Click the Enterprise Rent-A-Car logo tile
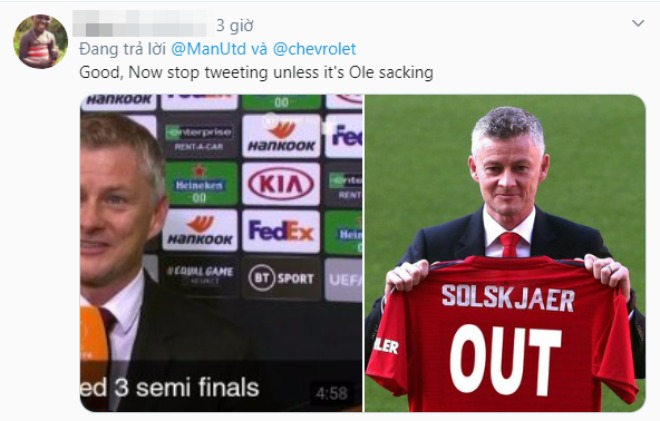Image resolution: width=660 pixels, height=421 pixels. pyautogui.click(x=199, y=137)
